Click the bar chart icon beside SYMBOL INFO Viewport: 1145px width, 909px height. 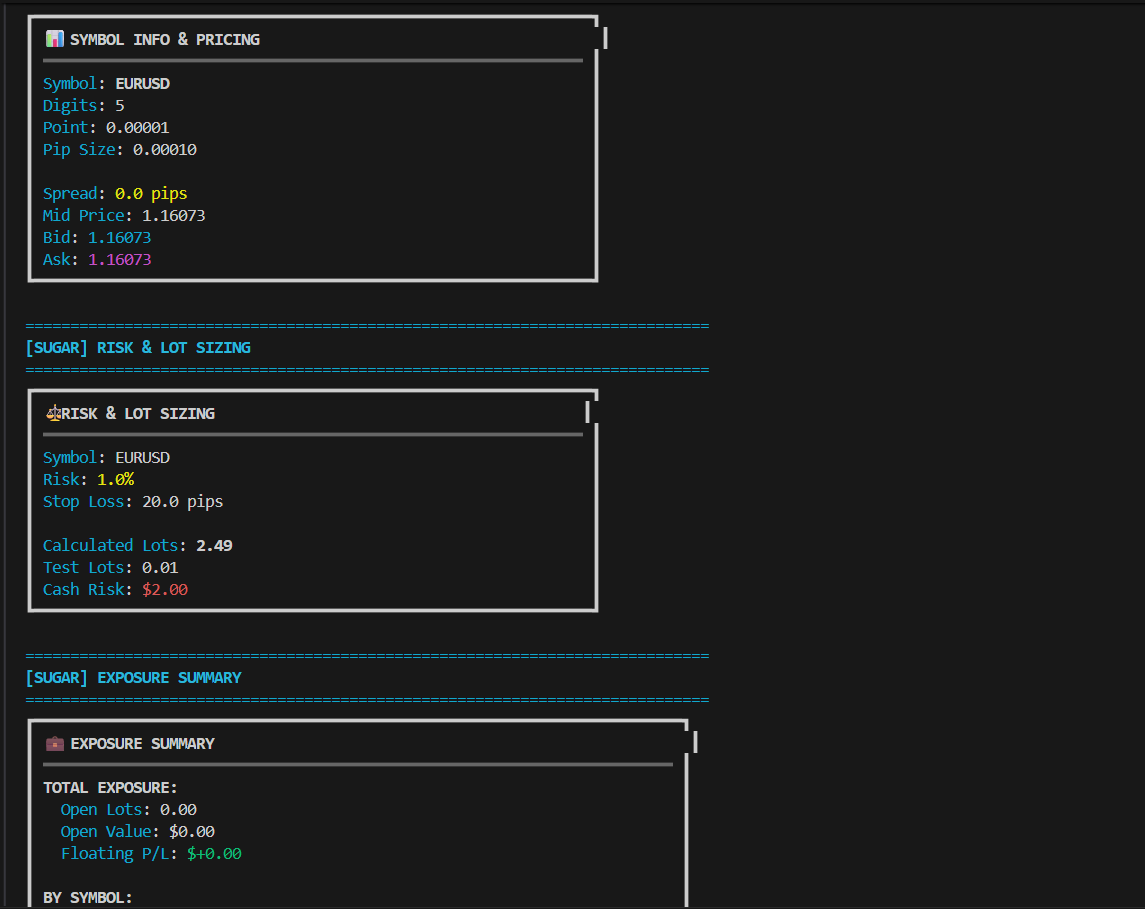click(54, 39)
